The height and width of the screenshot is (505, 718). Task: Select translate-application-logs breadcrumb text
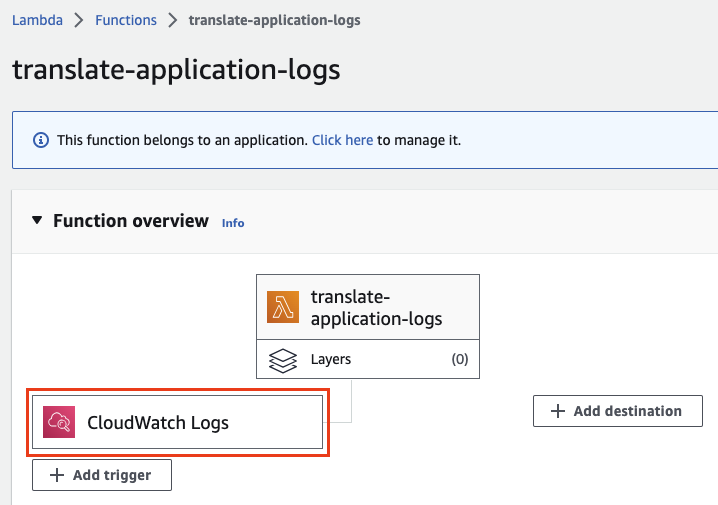point(274,20)
